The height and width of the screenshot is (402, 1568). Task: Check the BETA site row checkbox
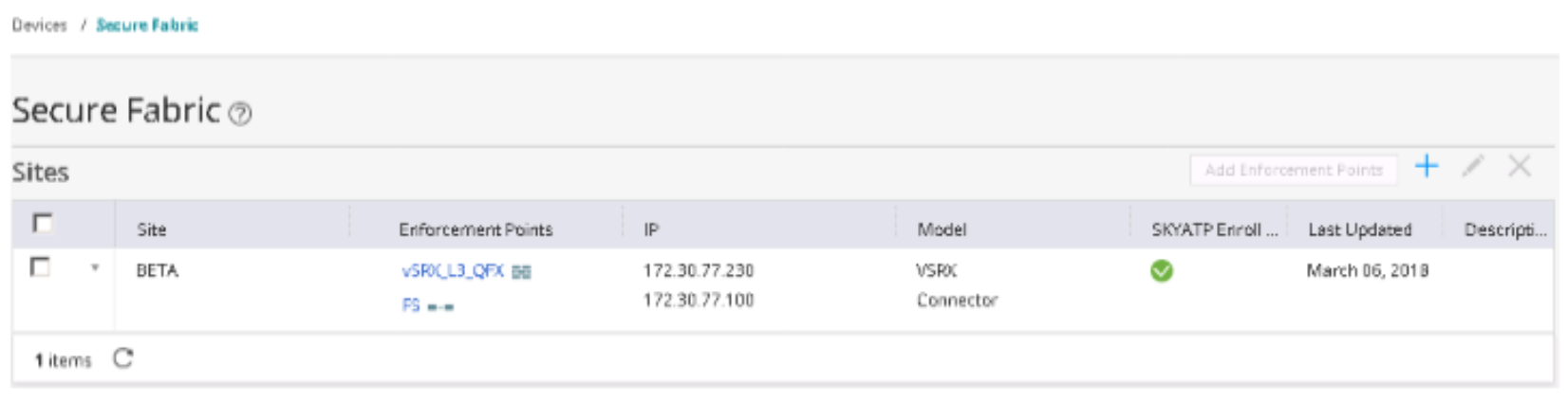[40, 268]
